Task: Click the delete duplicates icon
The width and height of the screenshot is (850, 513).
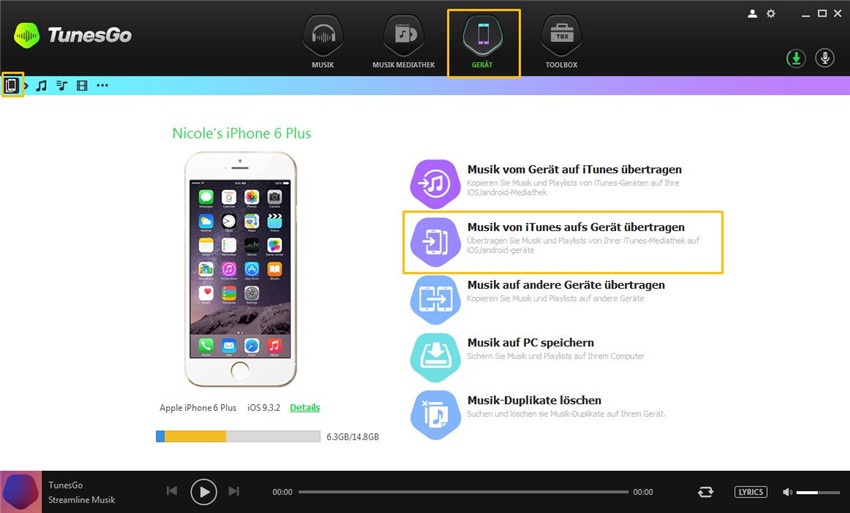Action: point(435,415)
